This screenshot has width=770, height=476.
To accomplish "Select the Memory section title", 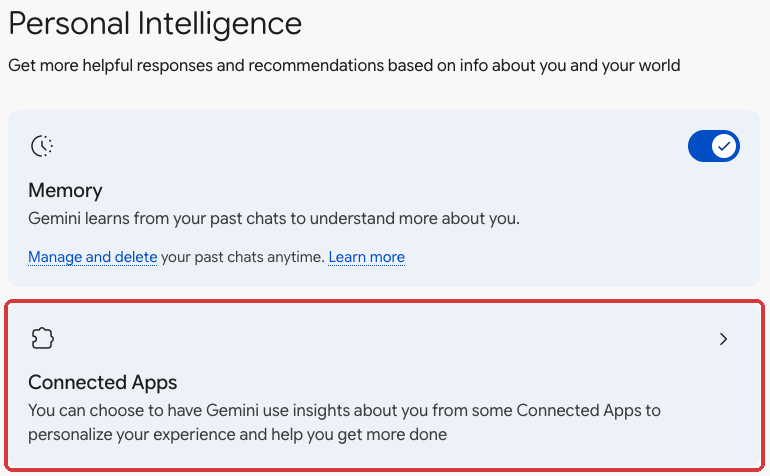I will click(x=65, y=190).
